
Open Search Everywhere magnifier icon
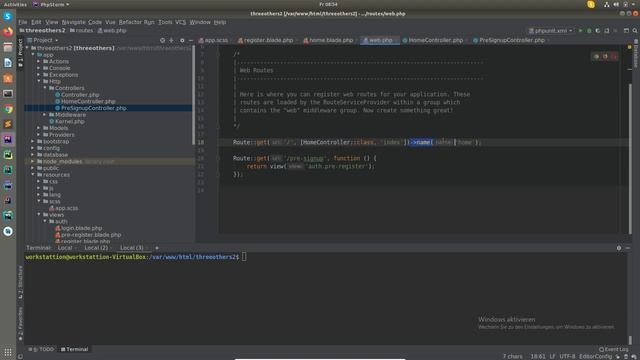[635, 31]
